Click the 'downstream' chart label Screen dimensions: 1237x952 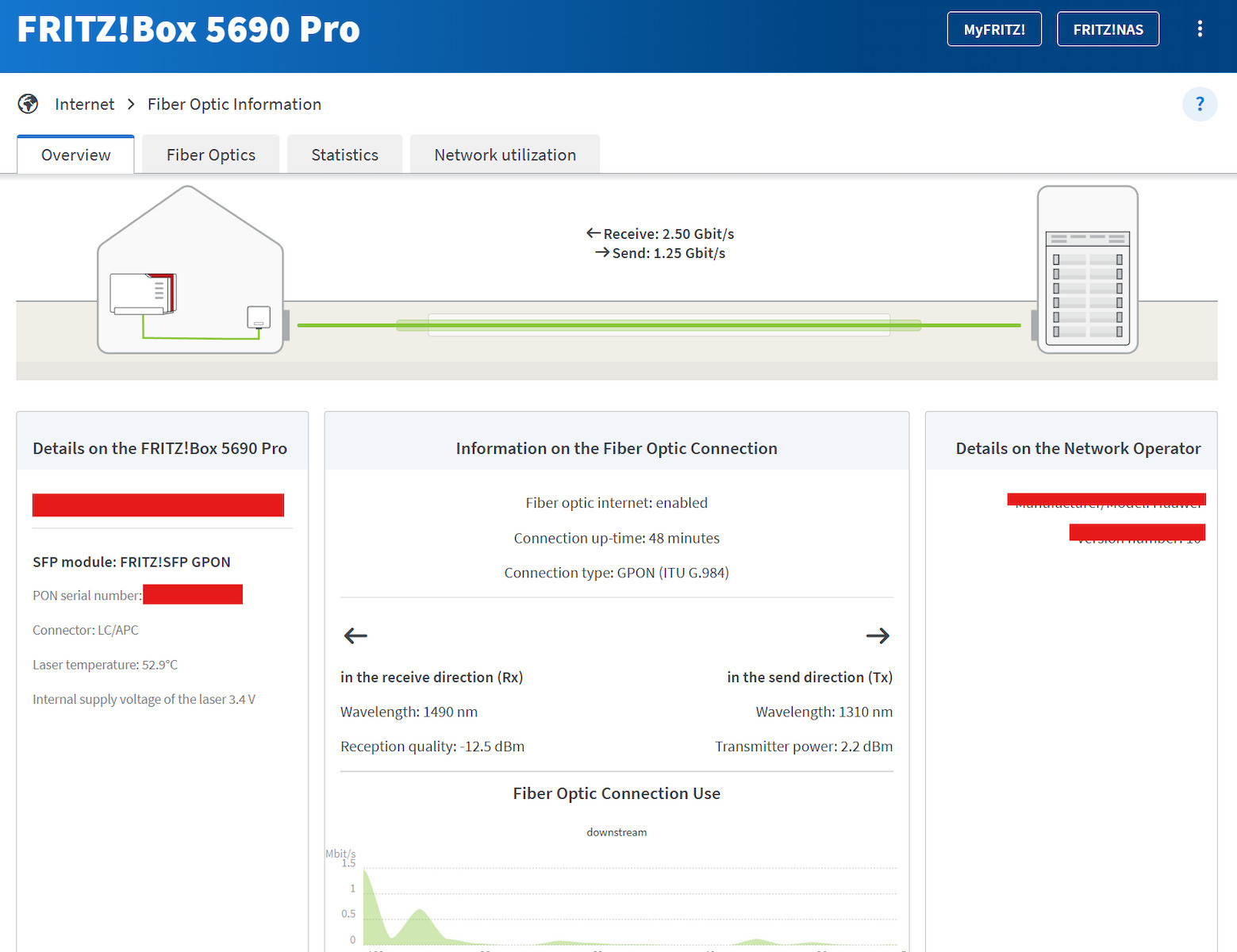(617, 832)
